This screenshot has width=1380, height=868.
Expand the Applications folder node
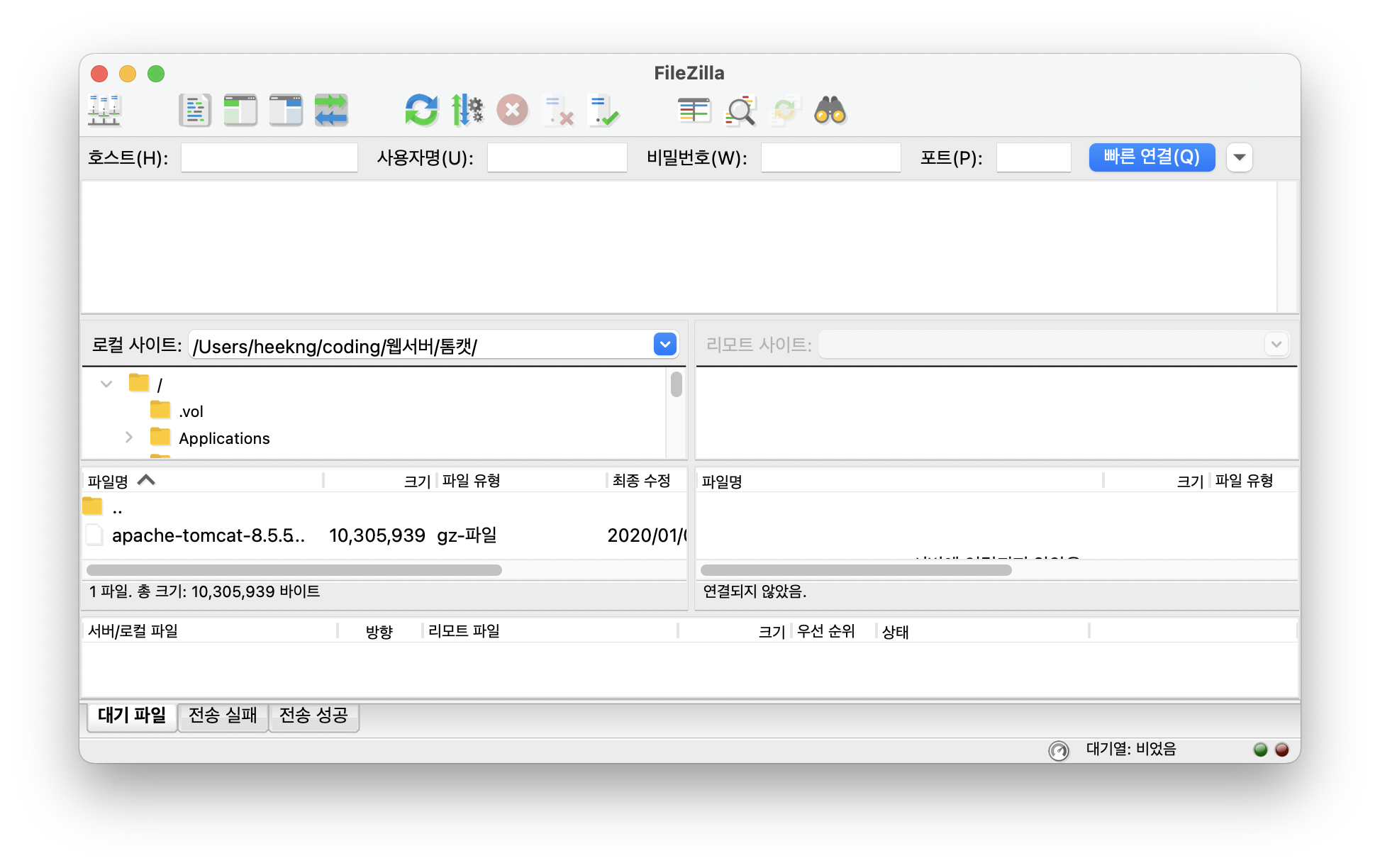[x=129, y=438]
